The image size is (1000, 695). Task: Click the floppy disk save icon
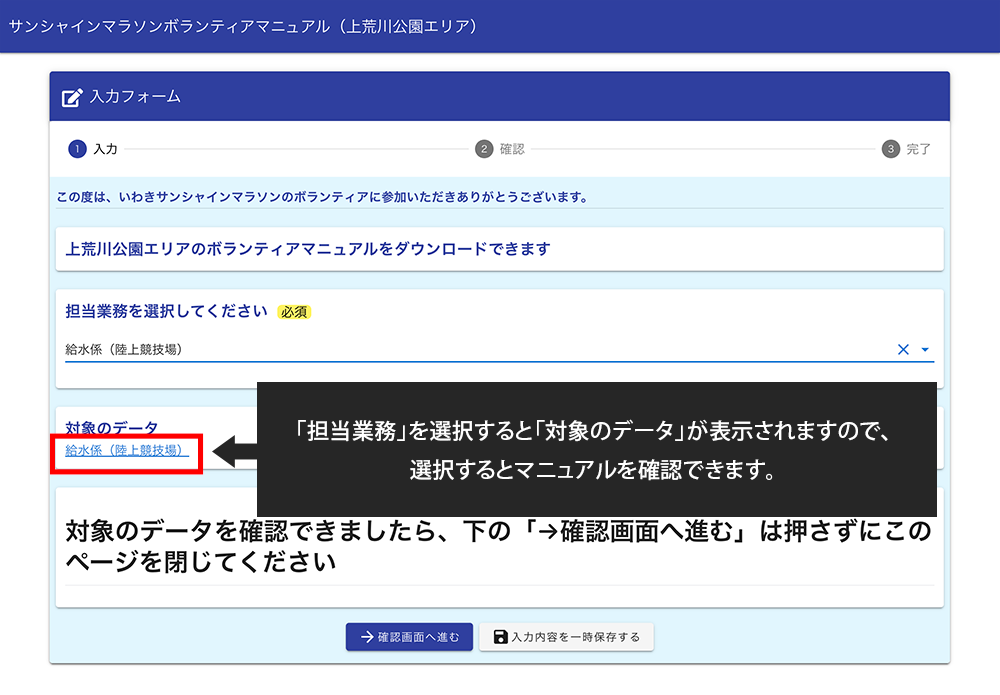coord(500,637)
